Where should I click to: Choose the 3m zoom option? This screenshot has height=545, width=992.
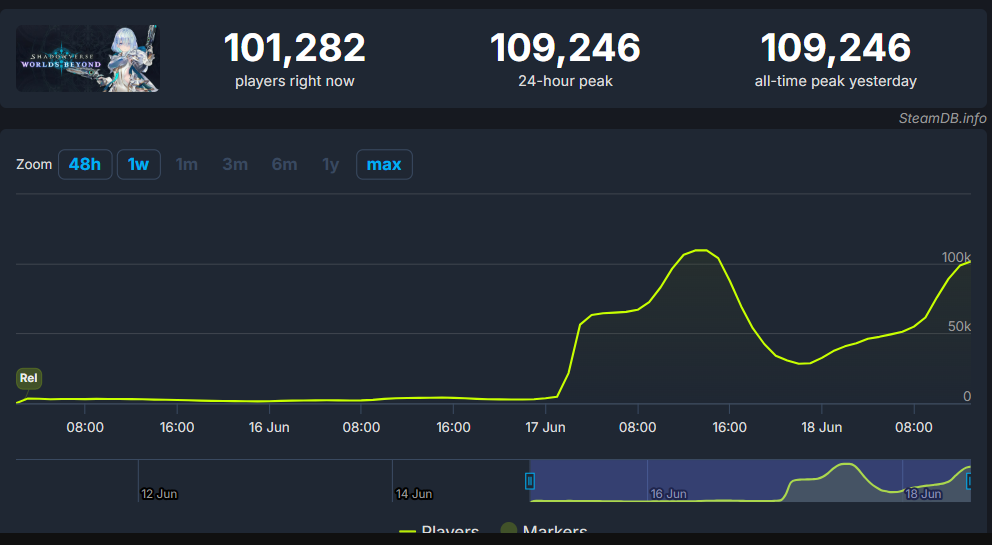[x=235, y=165]
